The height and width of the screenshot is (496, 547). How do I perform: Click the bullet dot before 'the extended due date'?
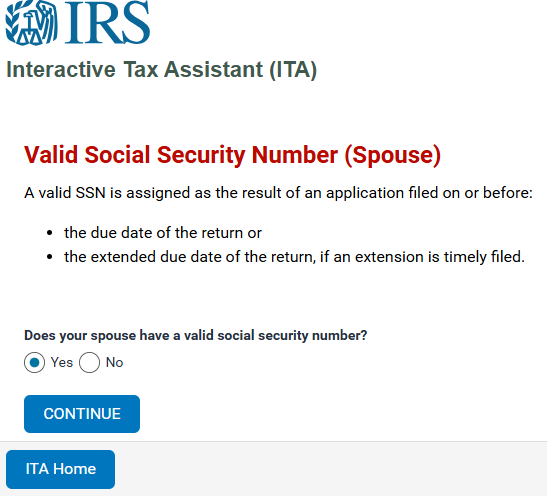[50, 257]
